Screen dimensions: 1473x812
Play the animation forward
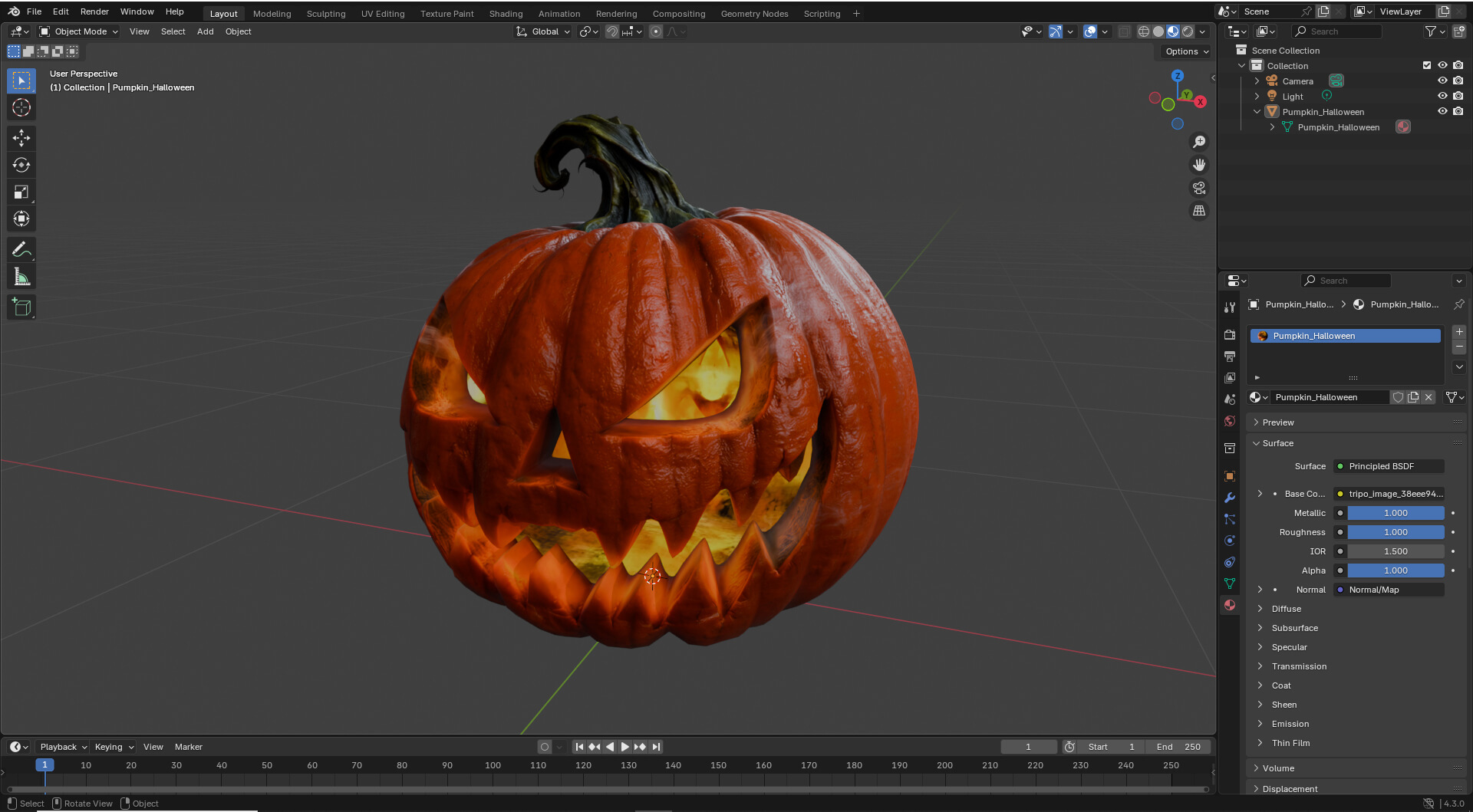tap(624, 747)
